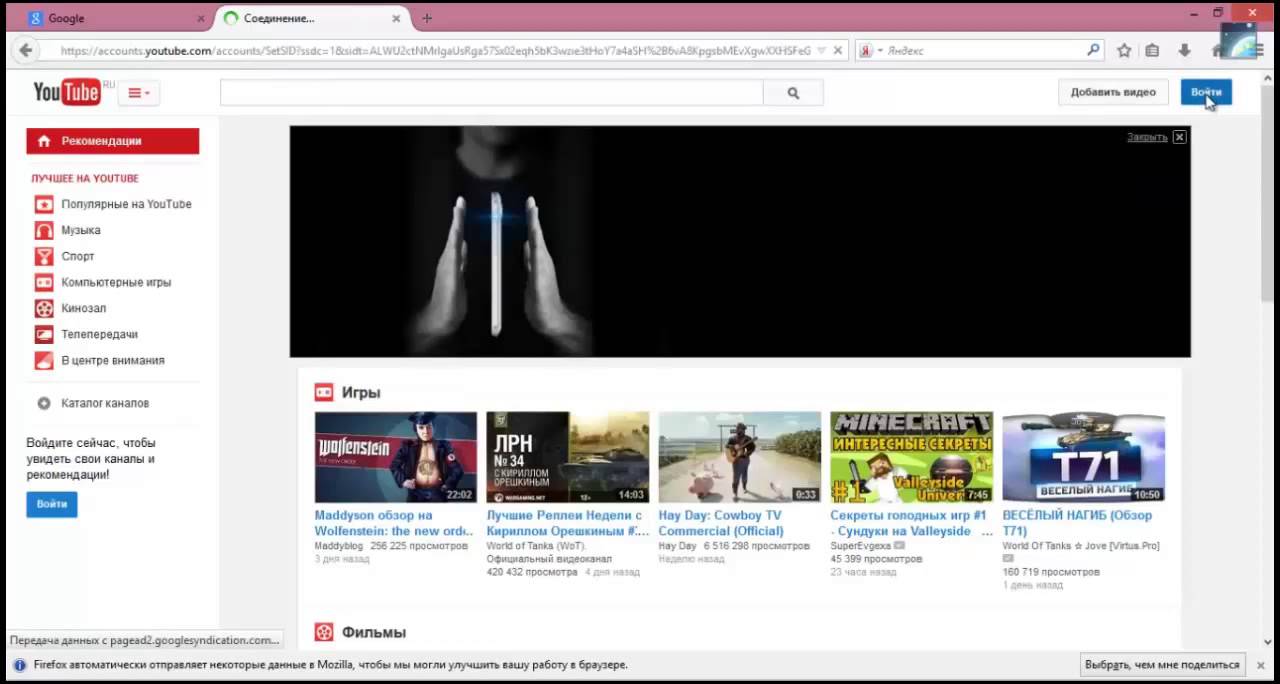Open the Maddyblog channel link
Screen dimensions: 1280x684
(340, 547)
